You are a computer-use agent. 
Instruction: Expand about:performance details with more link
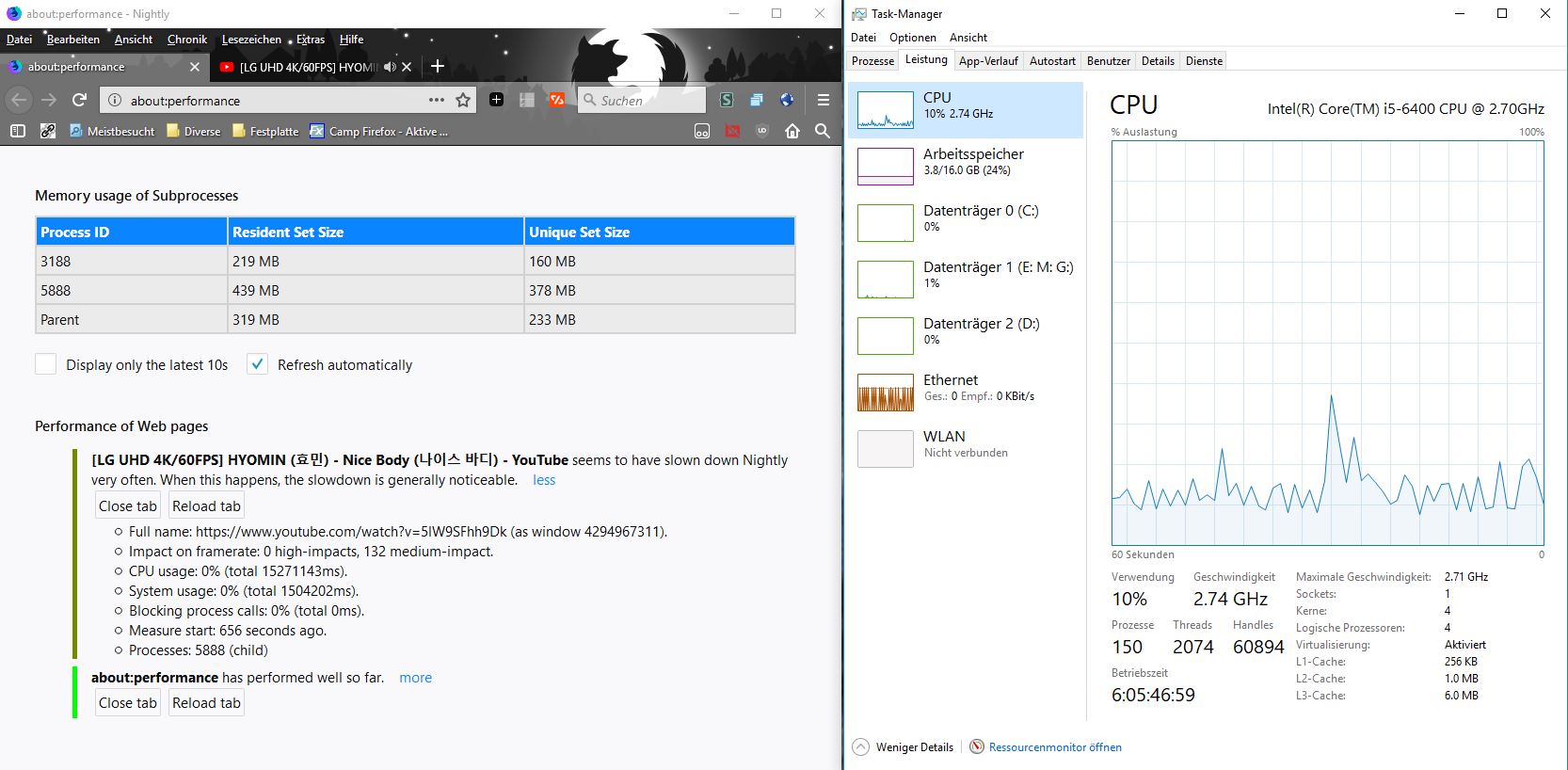coord(415,678)
